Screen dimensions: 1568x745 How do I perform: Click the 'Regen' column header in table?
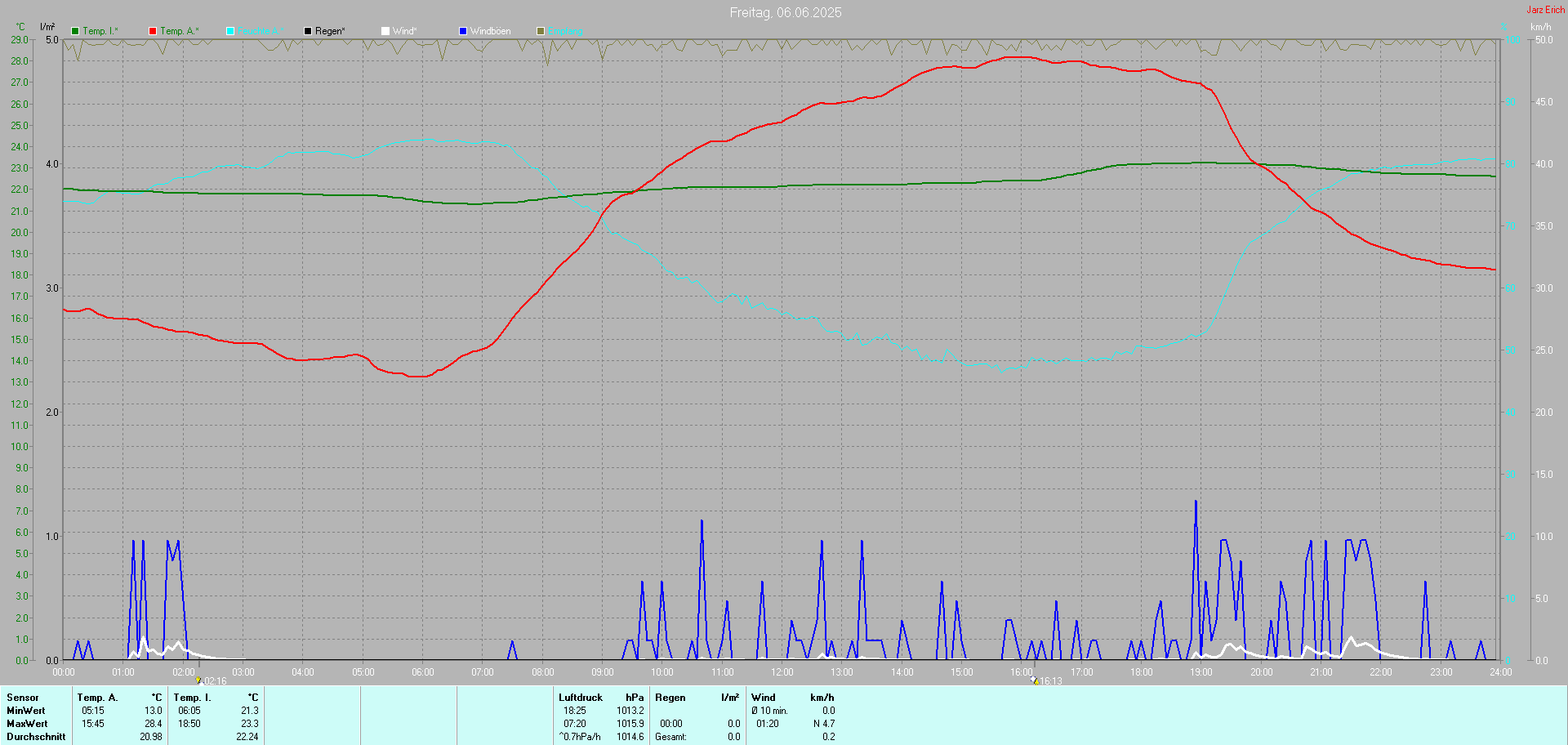click(670, 698)
